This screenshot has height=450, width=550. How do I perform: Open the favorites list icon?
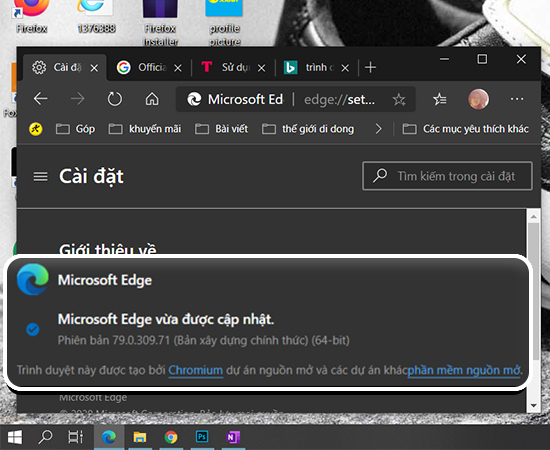(440, 99)
